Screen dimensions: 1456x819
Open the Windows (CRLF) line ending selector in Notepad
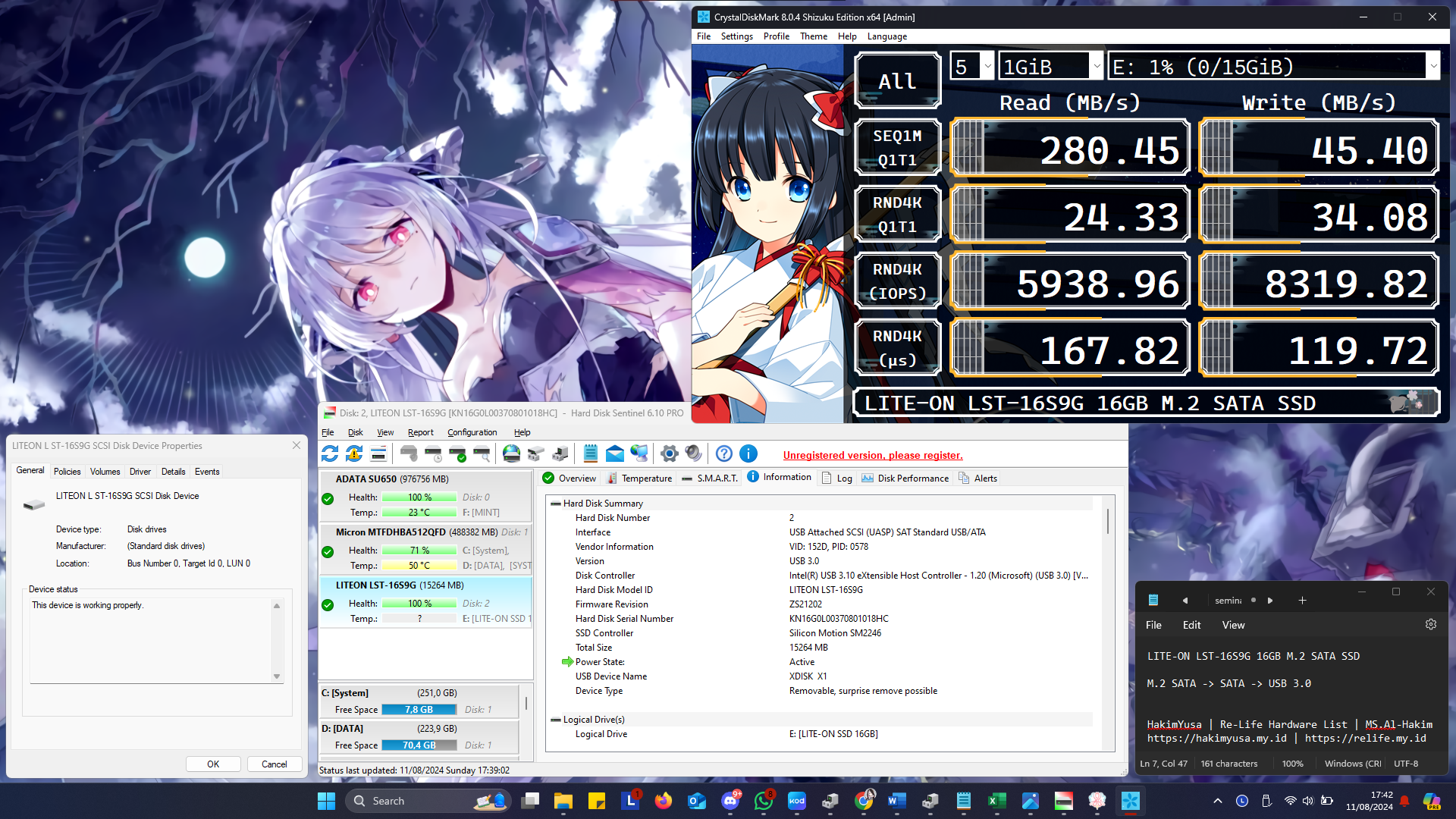[x=1353, y=764]
